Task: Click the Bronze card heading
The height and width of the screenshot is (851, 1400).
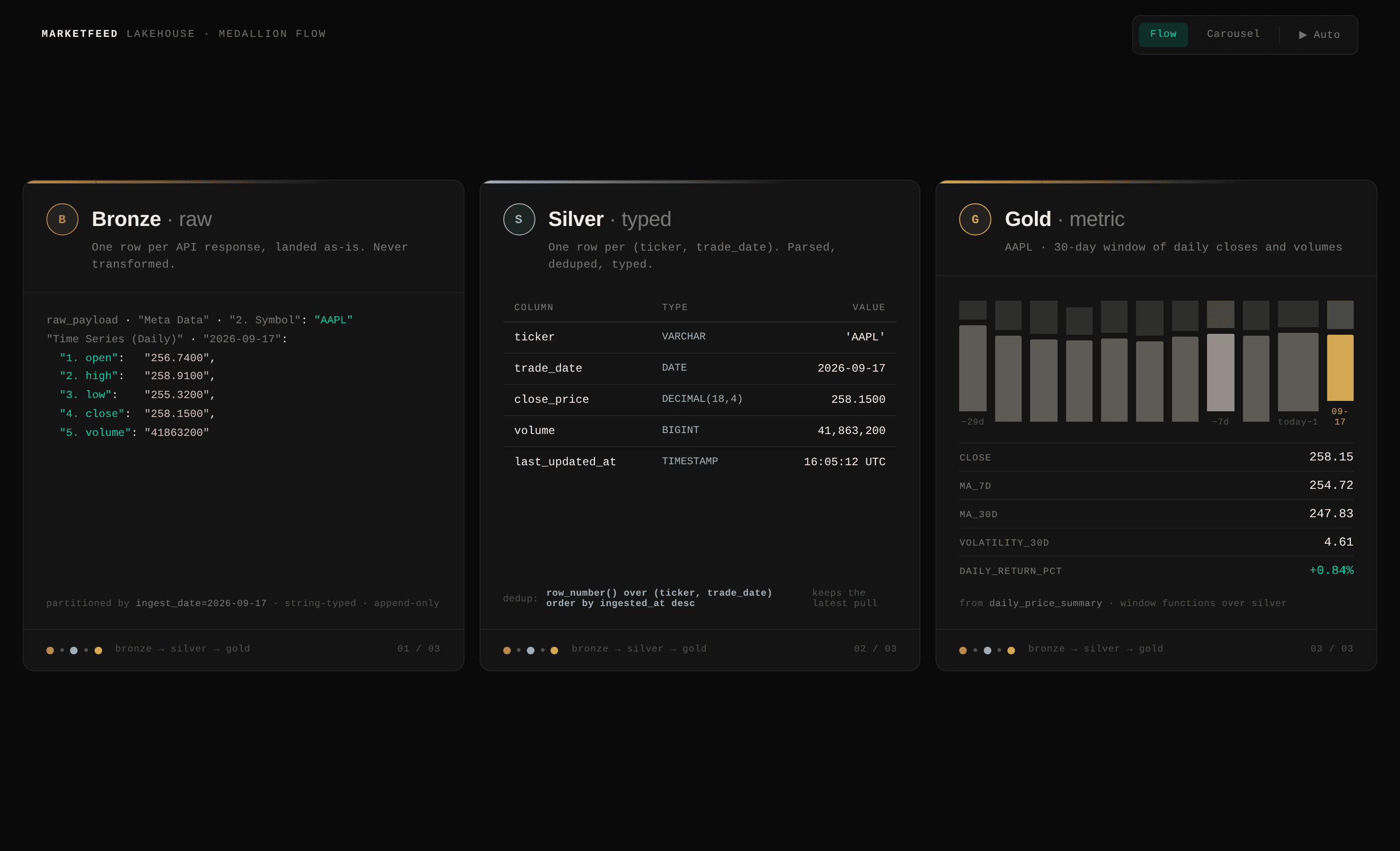Action: 152,219
